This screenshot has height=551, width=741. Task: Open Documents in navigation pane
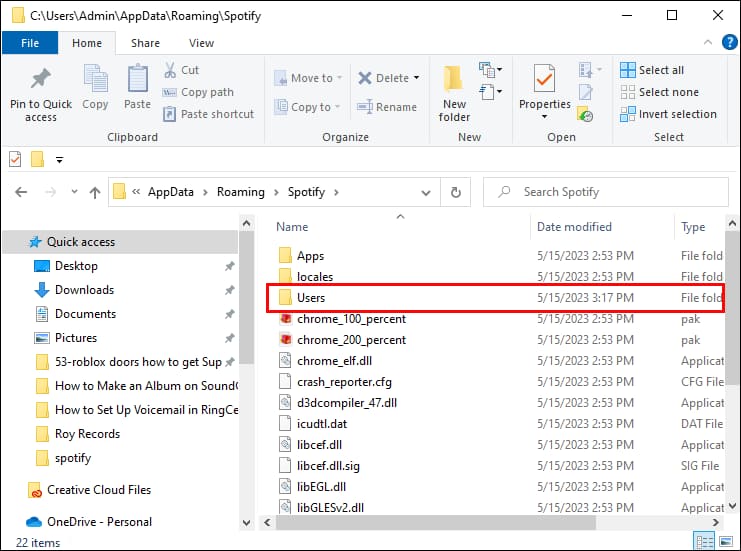coord(85,314)
